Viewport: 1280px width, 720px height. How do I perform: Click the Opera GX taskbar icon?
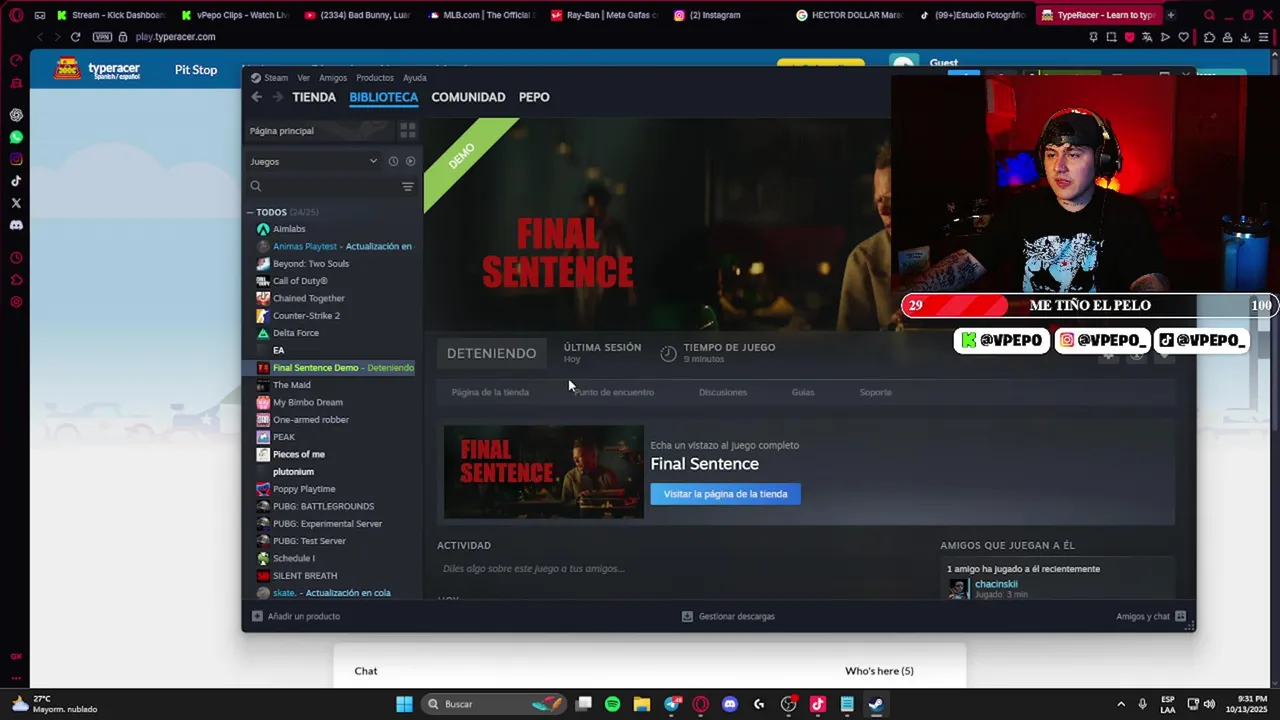coord(701,704)
